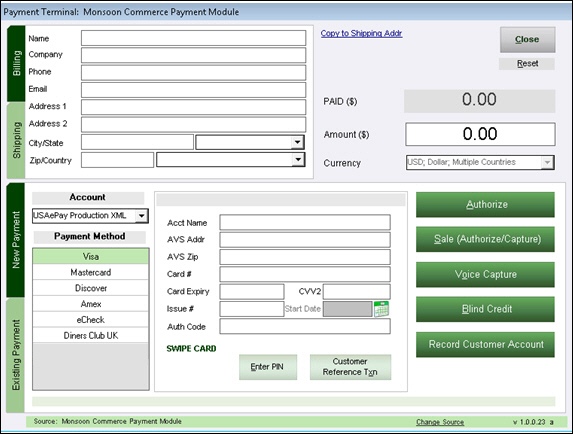This screenshot has height=434, width=573.
Task: Click the Change Source link
Action: coord(440,422)
